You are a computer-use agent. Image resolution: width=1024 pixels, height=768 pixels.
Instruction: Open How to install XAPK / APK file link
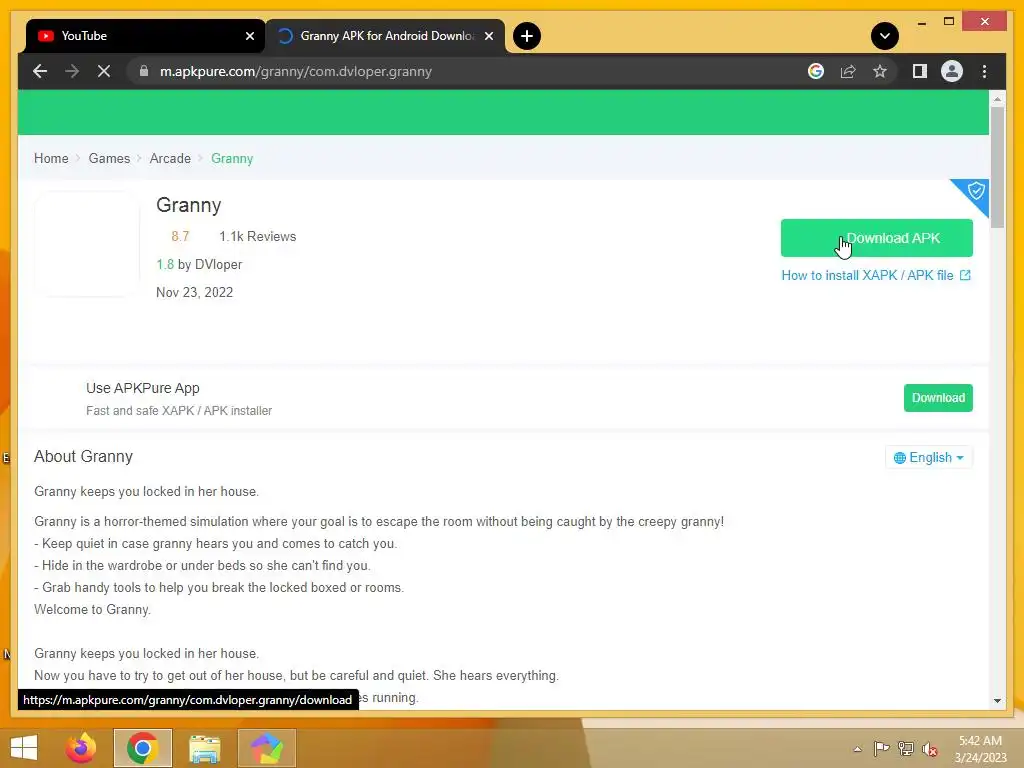(876, 276)
